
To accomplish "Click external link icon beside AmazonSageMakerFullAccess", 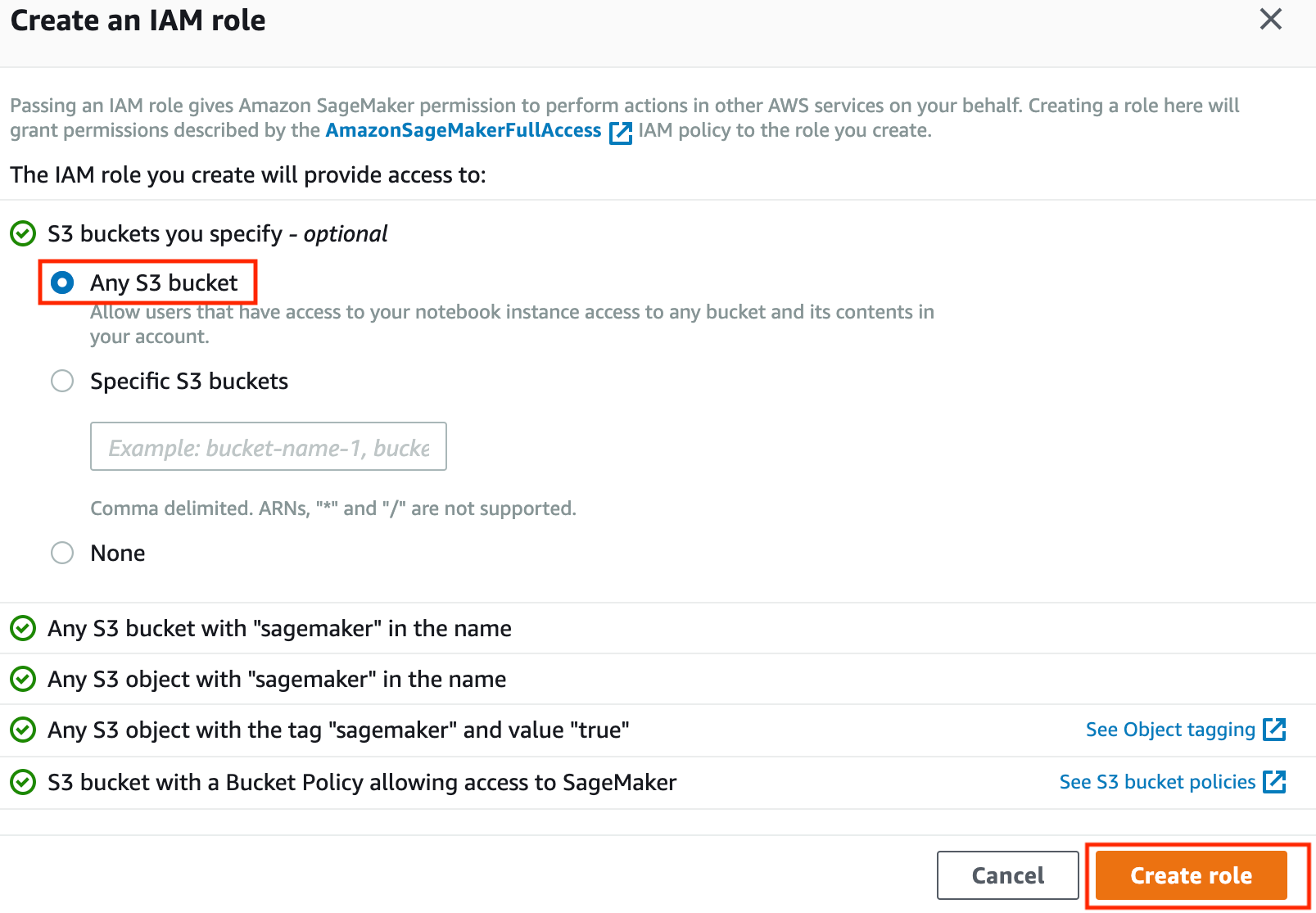I will click(621, 133).
